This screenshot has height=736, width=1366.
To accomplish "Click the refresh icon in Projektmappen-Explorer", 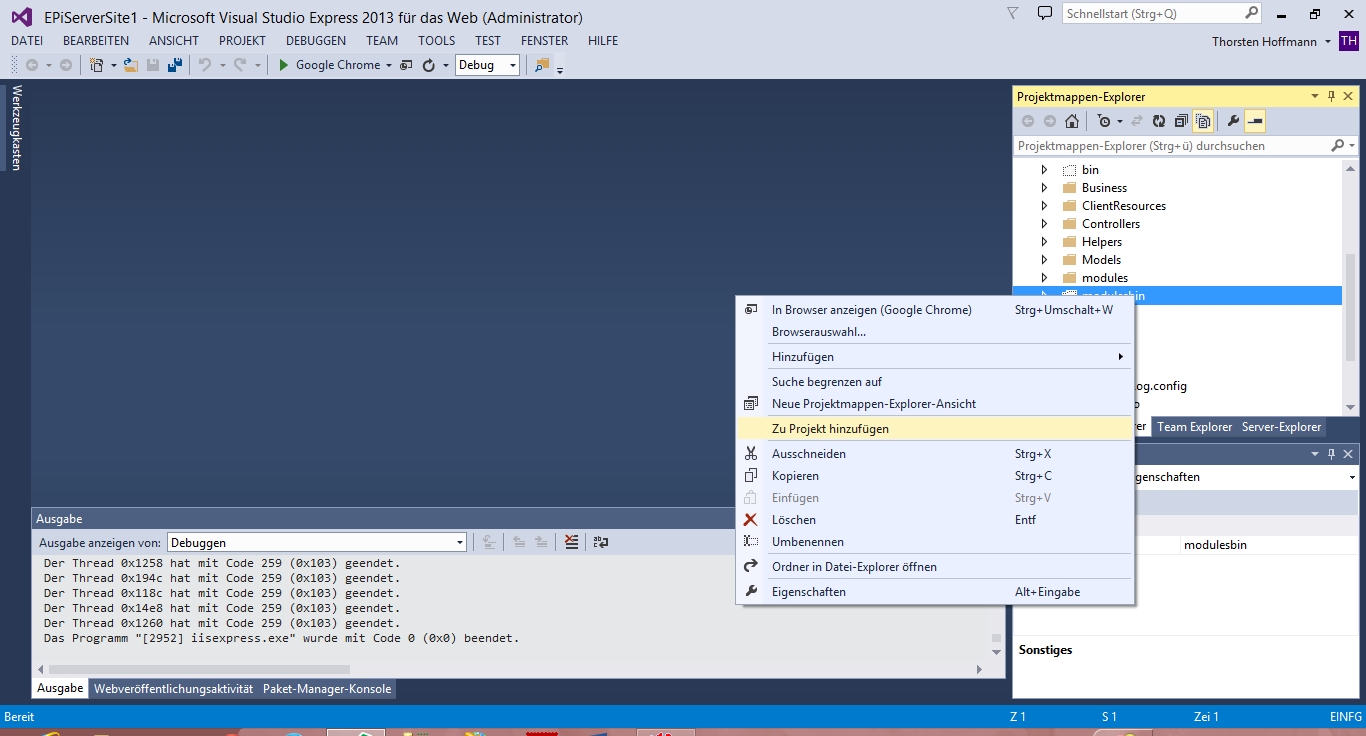I will [x=1159, y=121].
